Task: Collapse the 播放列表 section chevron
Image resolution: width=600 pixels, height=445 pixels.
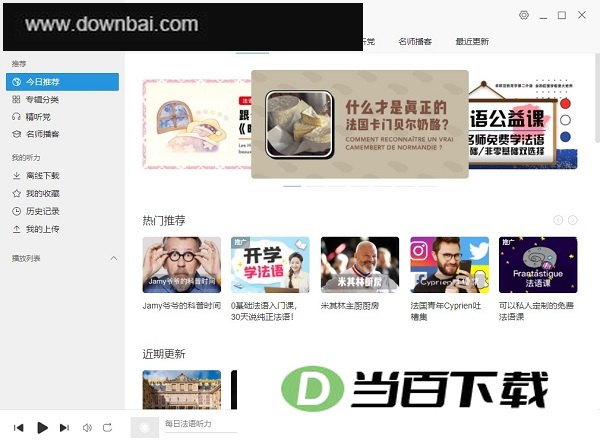Action: pos(114,258)
